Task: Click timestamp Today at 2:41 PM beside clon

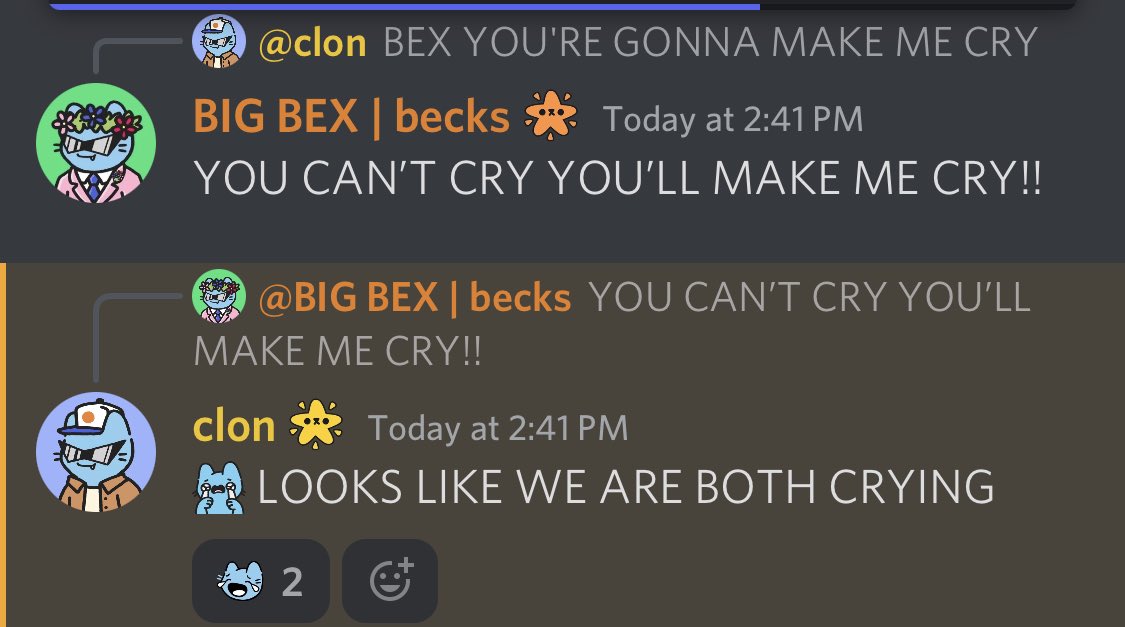Action: (498, 428)
